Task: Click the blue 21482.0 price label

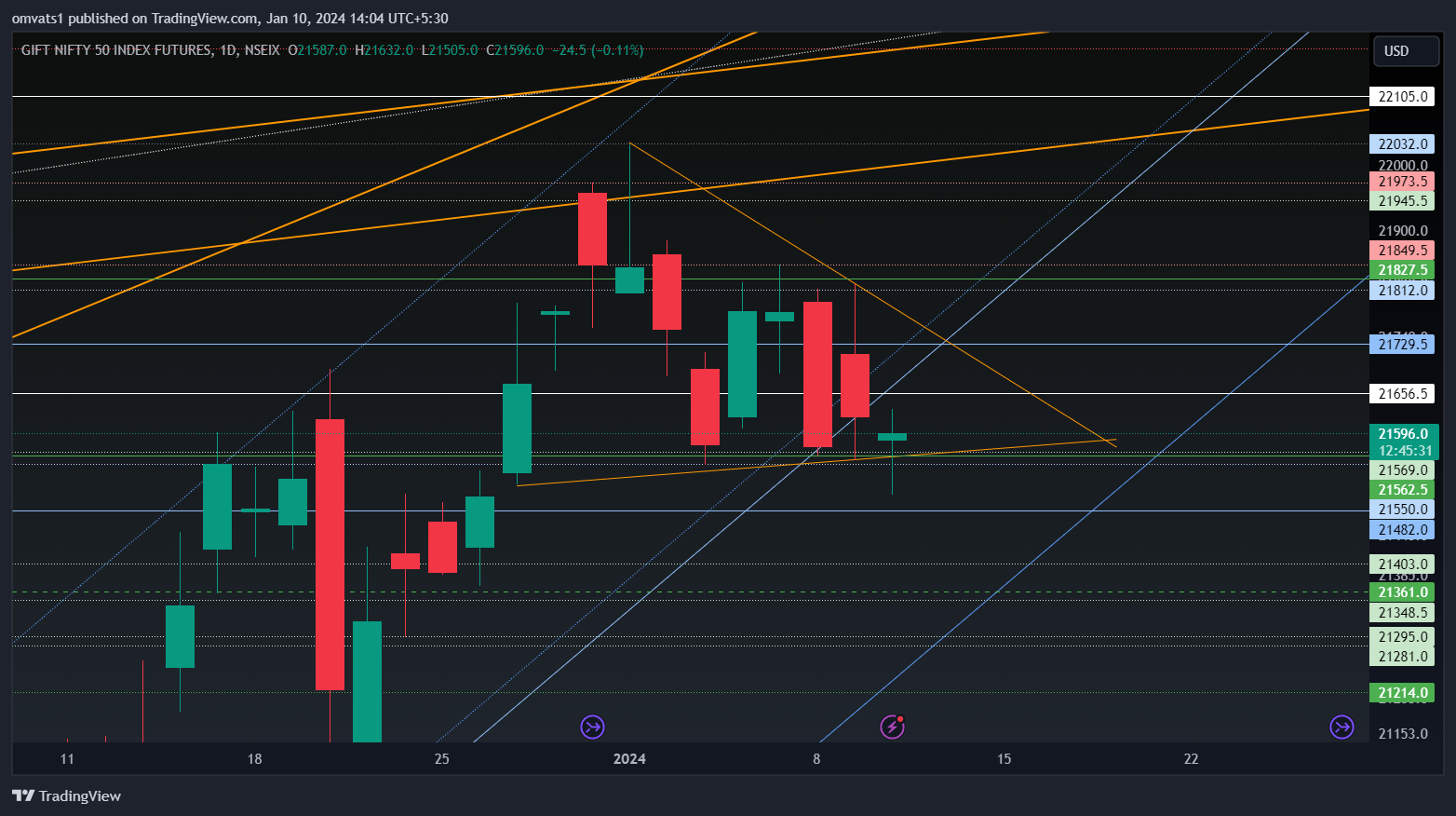Action: click(1402, 530)
